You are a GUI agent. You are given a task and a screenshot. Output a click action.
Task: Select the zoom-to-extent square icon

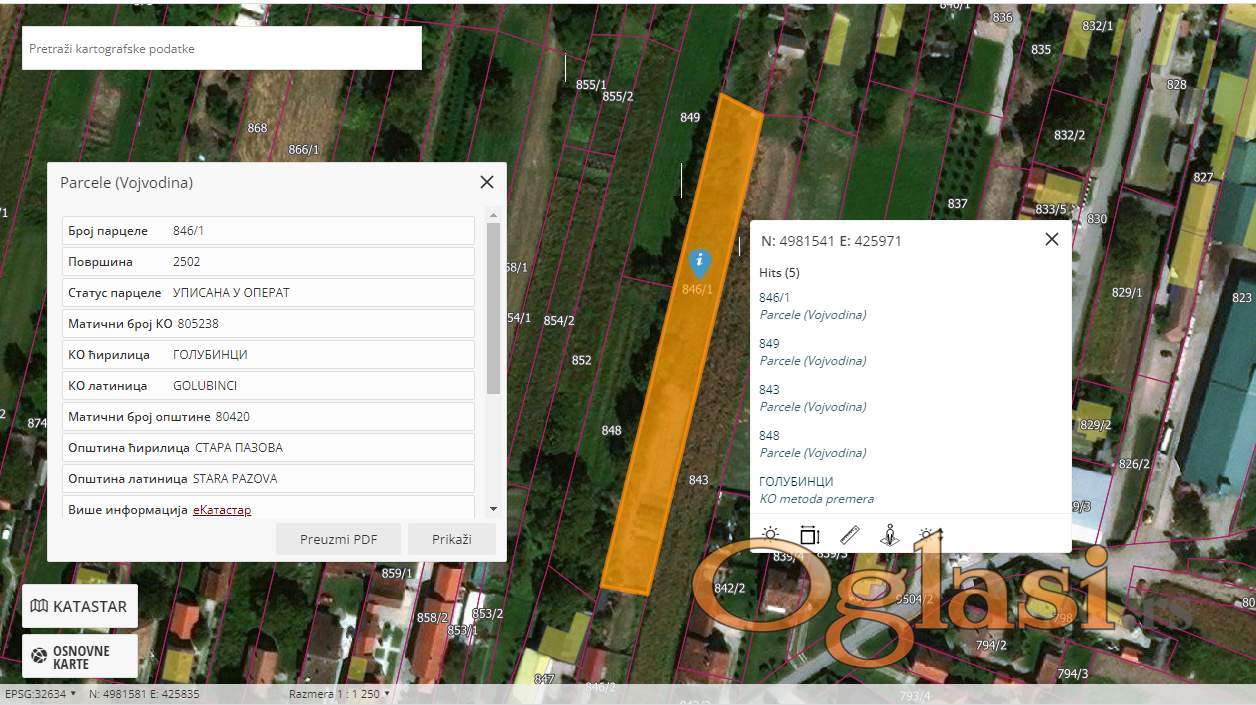tap(809, 534)
